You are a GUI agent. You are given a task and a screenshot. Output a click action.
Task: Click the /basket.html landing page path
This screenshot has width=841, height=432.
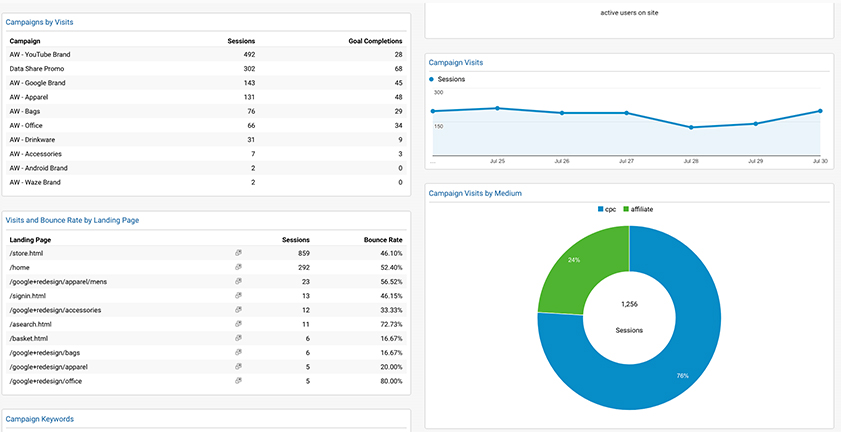pyautogui.click(x=29, y=338)
